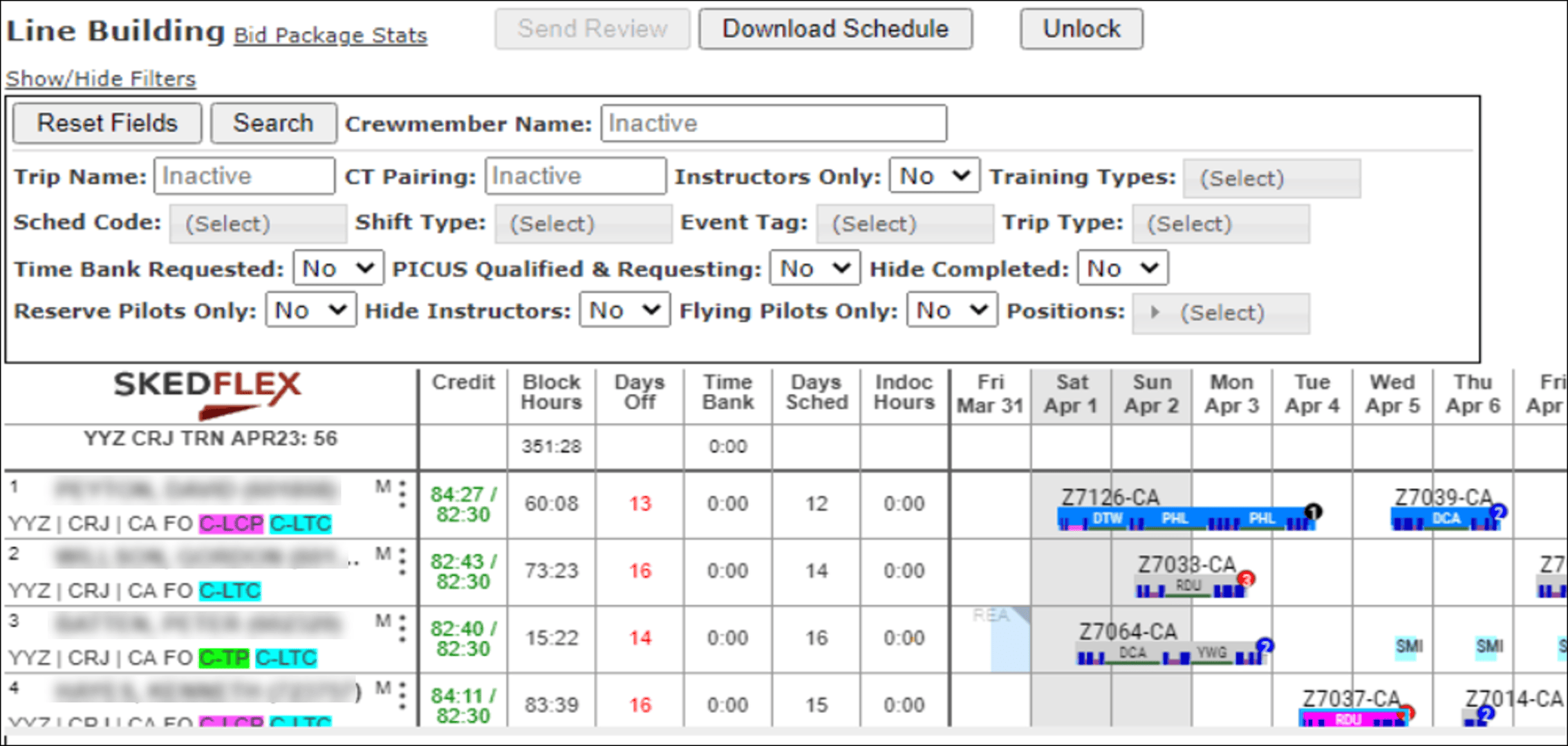Open Hide Completed dropdown

tap(1122, 268)
